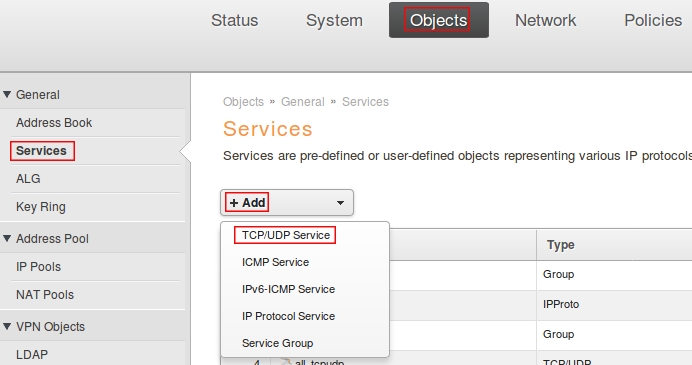Select ALG in the sidebar
Screen dimensions: 692x365
point(28,179)
